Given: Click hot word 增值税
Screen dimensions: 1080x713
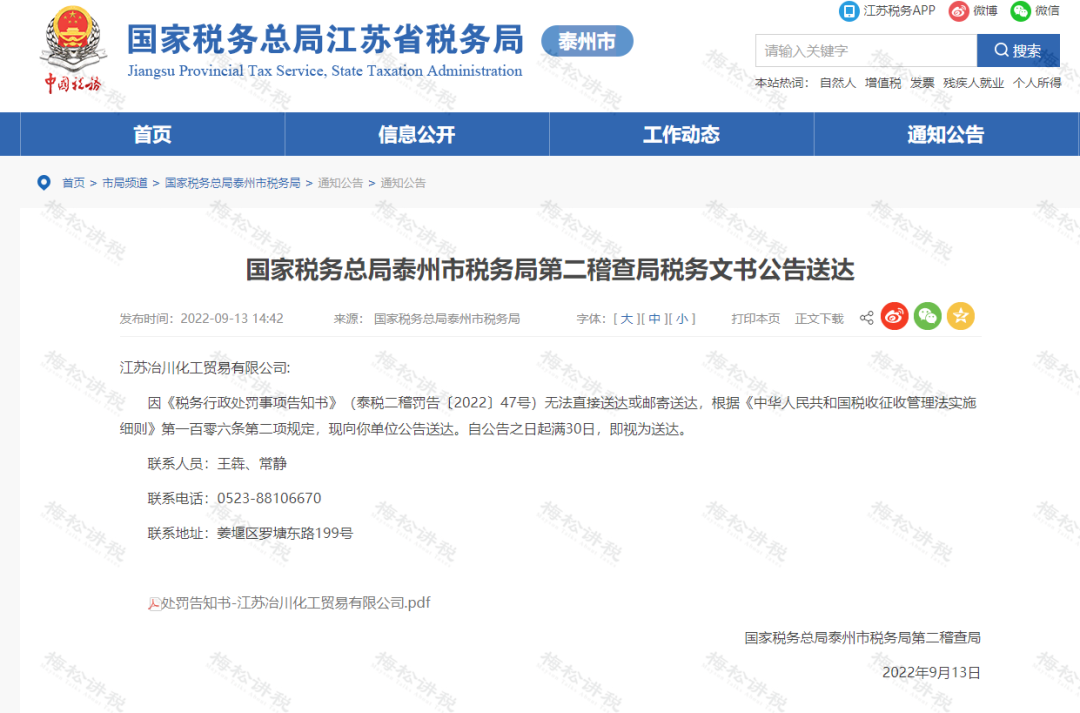Looking at the screenshot, I should pos(883,83).
